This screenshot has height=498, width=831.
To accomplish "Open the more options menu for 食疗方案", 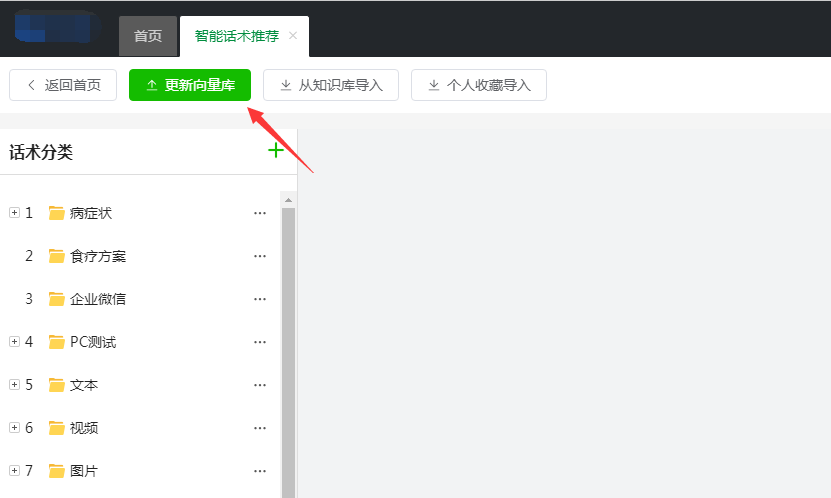I will 260,256.
